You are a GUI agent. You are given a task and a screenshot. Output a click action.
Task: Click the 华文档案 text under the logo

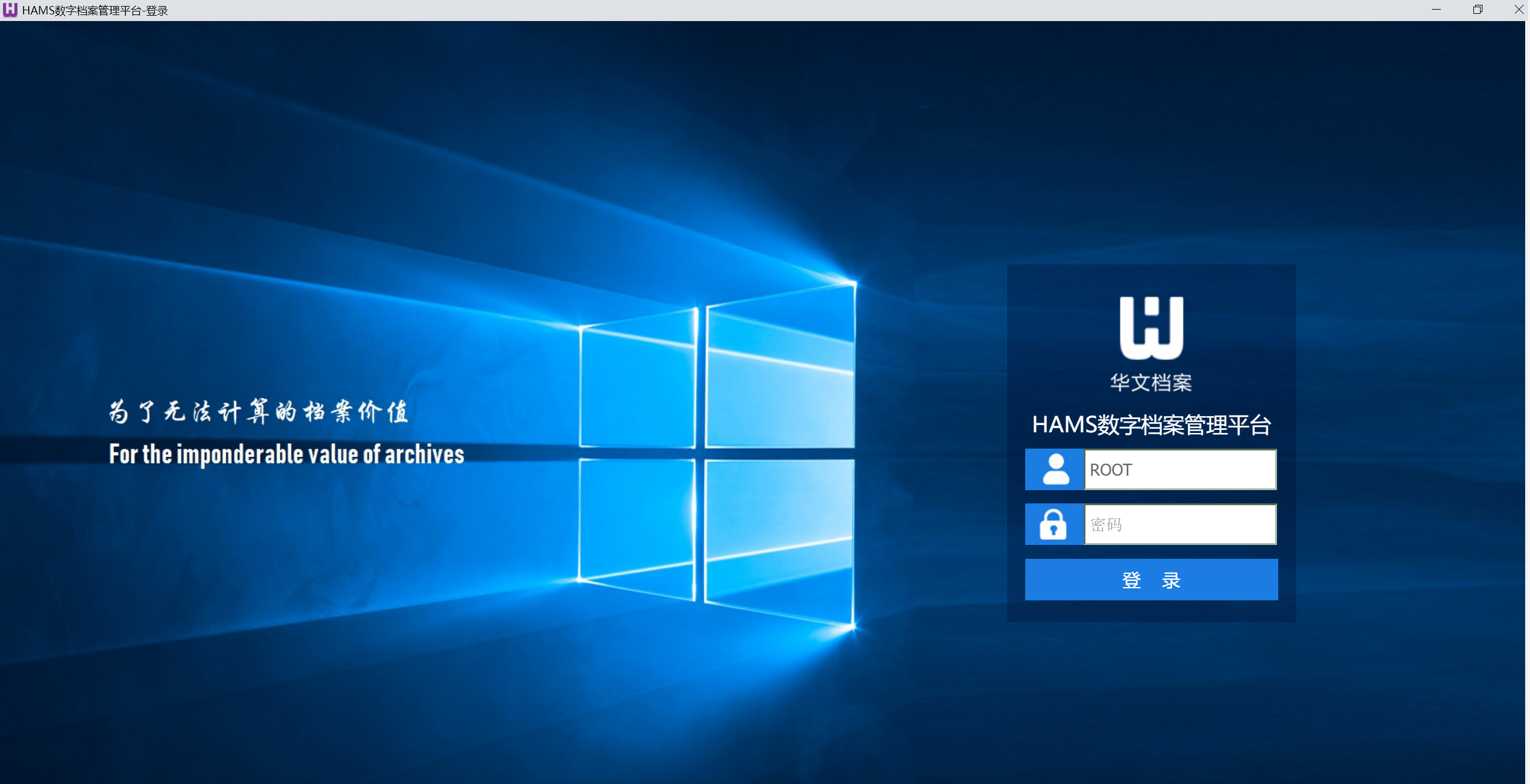tap(1151, 383)
